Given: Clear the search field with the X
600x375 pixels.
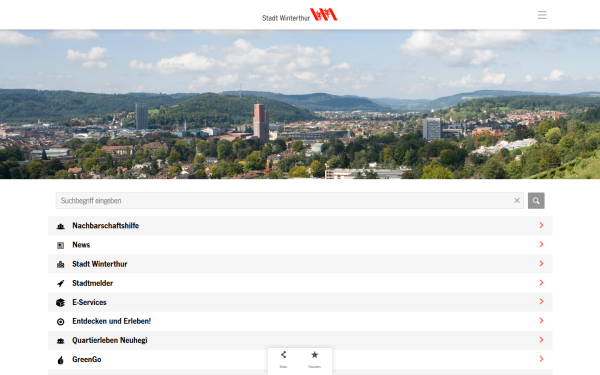Looking at the screenshot, I should 517,201.
